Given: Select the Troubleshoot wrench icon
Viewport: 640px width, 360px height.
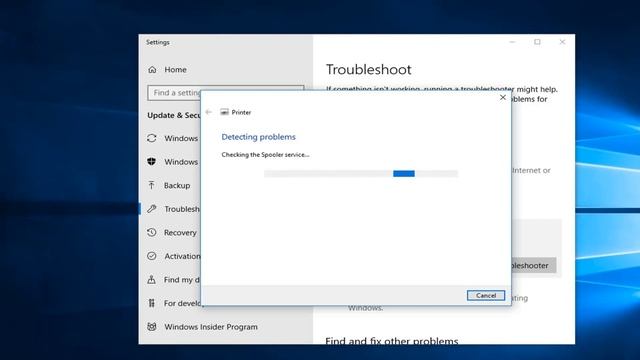Looking at the screenshot, I should tap(152, 209).
